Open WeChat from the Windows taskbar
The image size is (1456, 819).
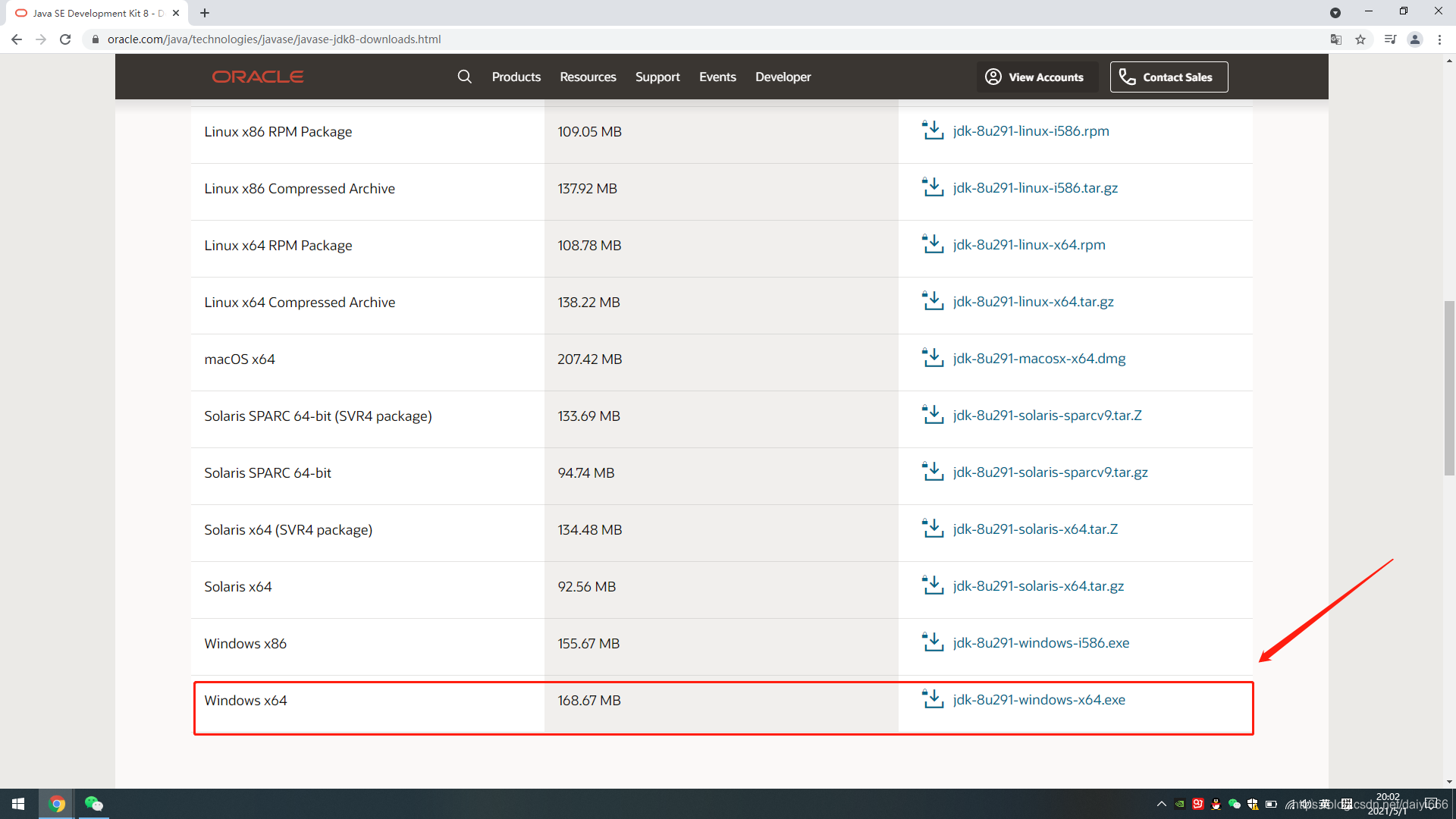pos(93,804)
